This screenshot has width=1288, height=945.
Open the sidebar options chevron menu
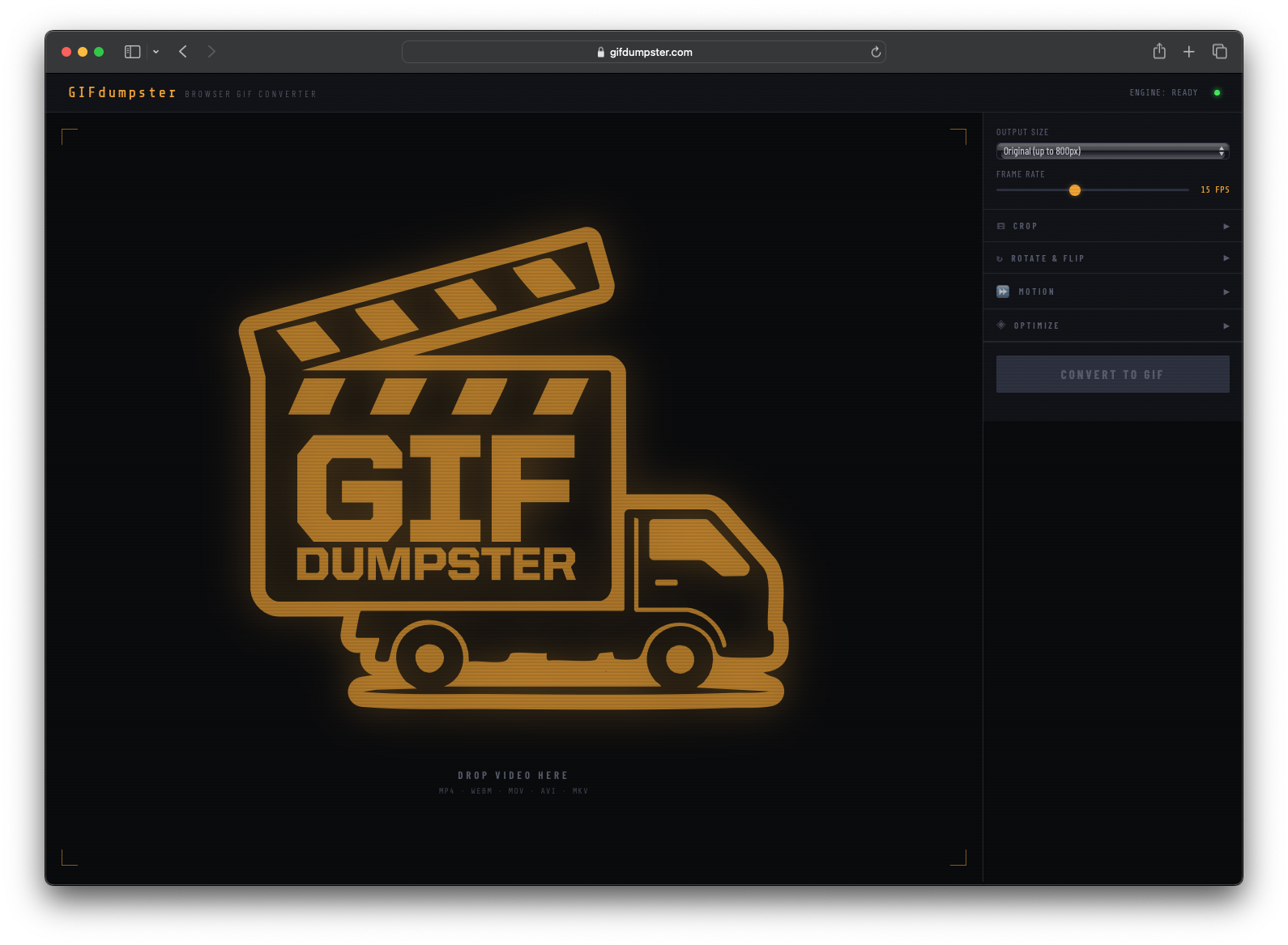156,52
